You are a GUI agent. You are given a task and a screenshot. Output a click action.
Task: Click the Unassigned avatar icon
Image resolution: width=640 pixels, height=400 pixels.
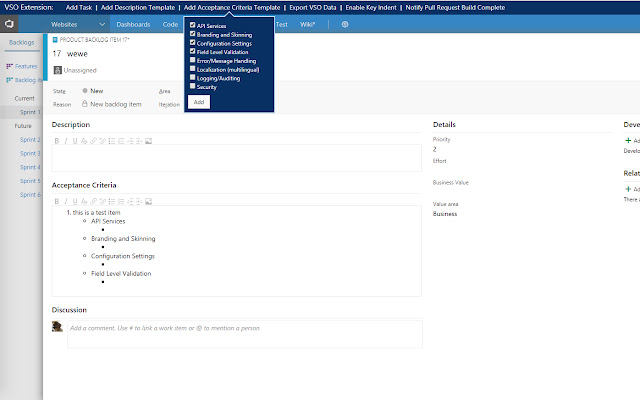58,70
